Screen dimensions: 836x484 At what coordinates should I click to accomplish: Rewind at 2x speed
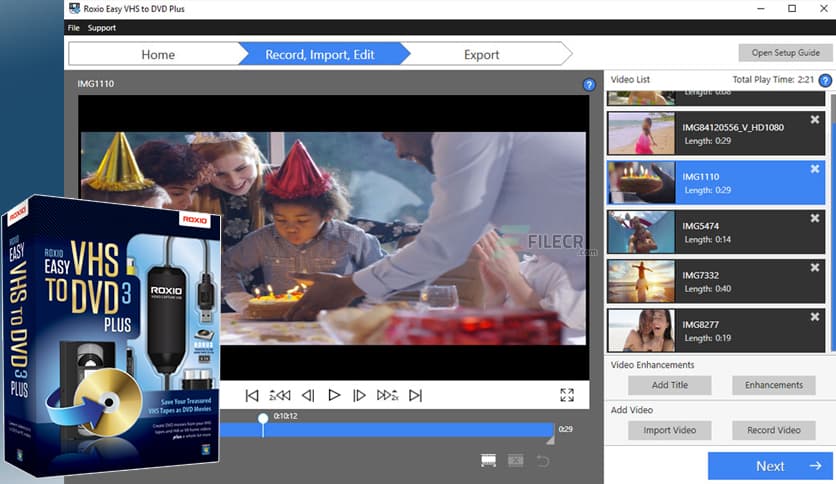point(280,396)
